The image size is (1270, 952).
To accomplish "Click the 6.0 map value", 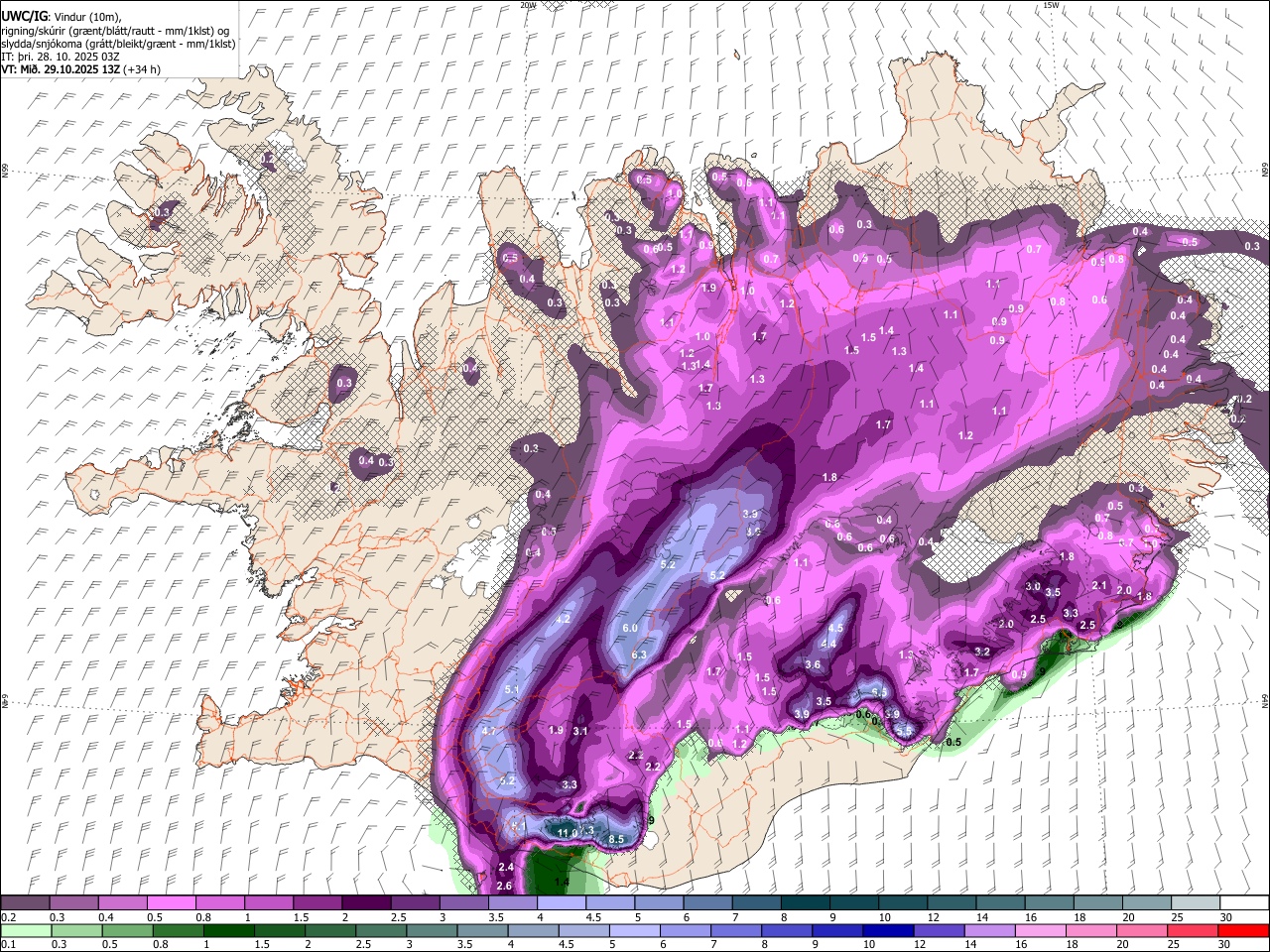I will pyautogui.click(x=629, y=628).
